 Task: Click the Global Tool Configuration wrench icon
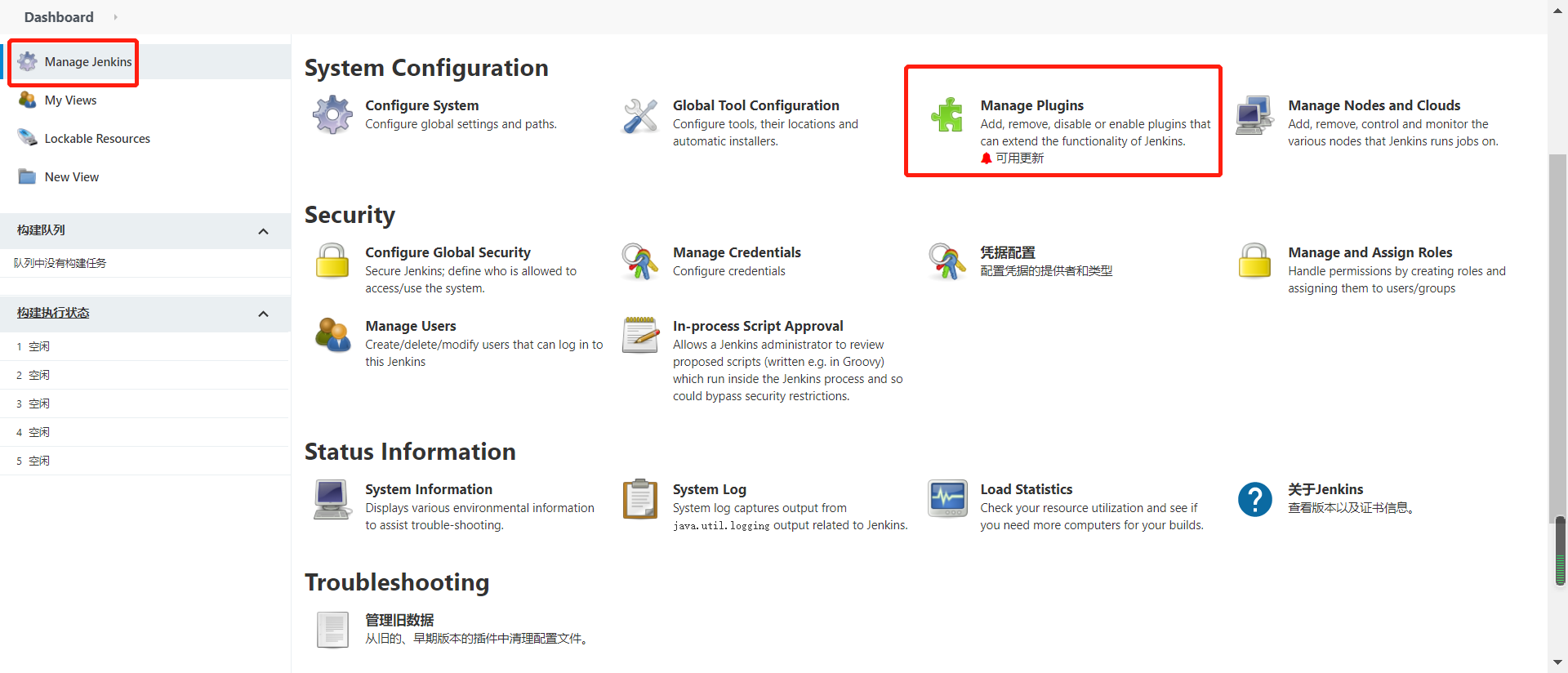click(x=640, y=115)
